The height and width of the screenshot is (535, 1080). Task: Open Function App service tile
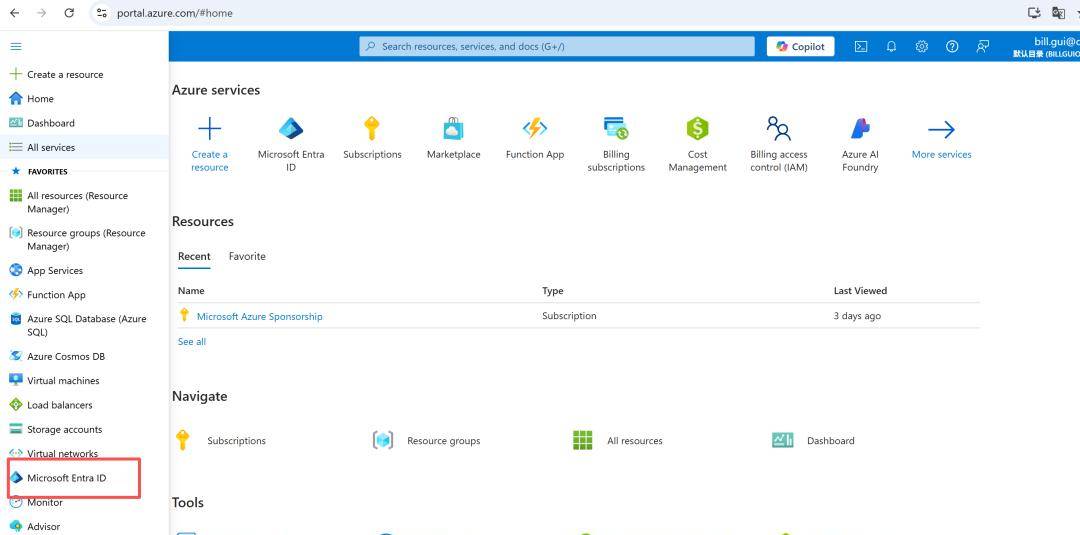tap(534, 139)
